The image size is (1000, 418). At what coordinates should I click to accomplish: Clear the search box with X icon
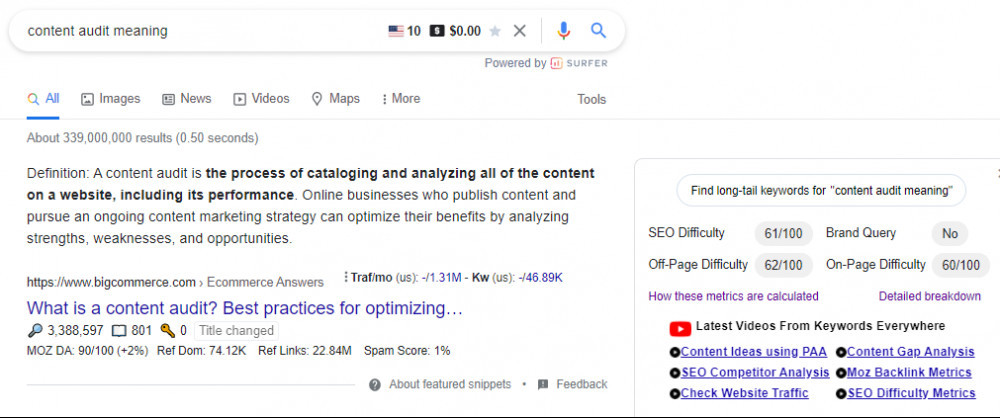coord(520,31)
